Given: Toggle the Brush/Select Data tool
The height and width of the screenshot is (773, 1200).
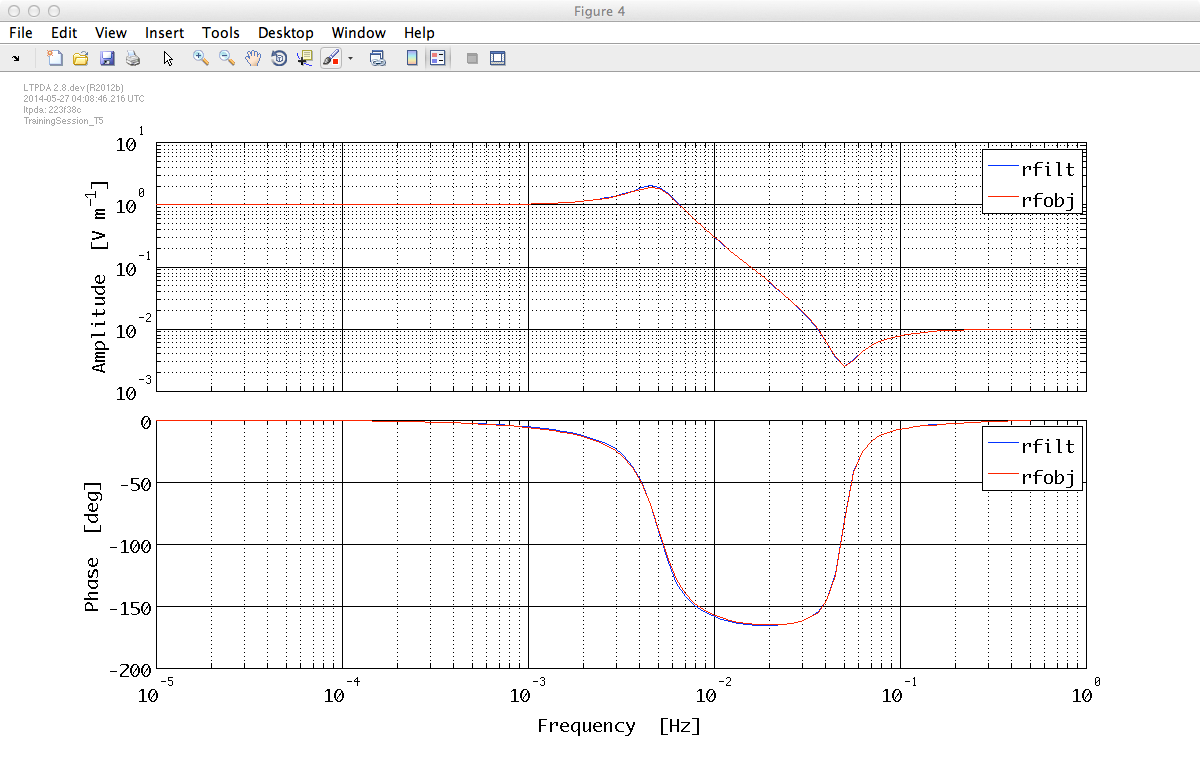Looking at the screenshot, I should 331,58.
